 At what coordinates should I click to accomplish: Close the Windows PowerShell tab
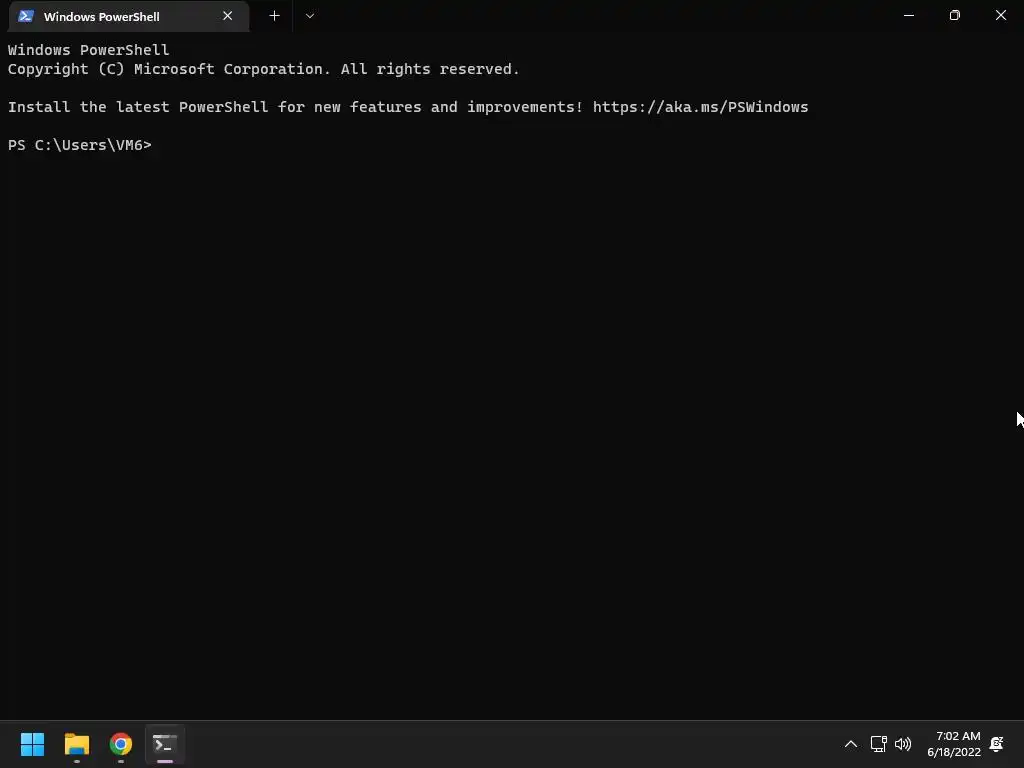point(227,16)
